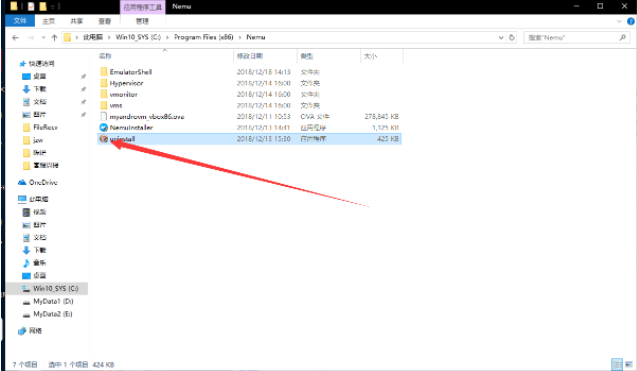Select the vmonitor folder name

click(124, 94)
